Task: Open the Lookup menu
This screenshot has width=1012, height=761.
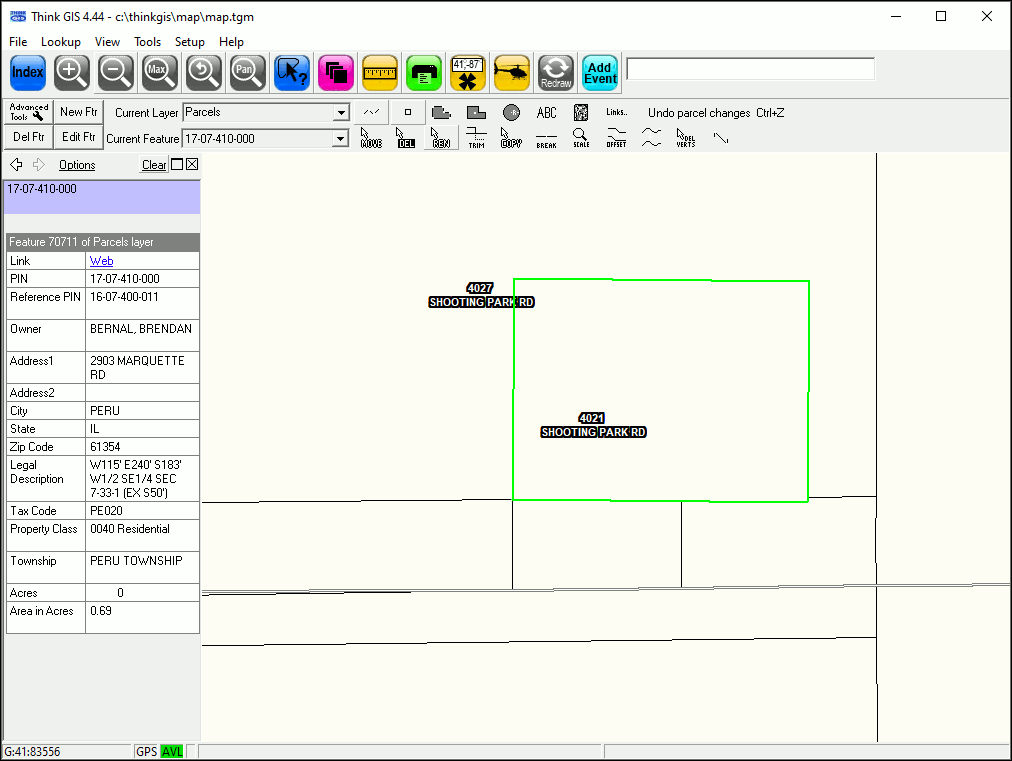Action: [61, 42]
